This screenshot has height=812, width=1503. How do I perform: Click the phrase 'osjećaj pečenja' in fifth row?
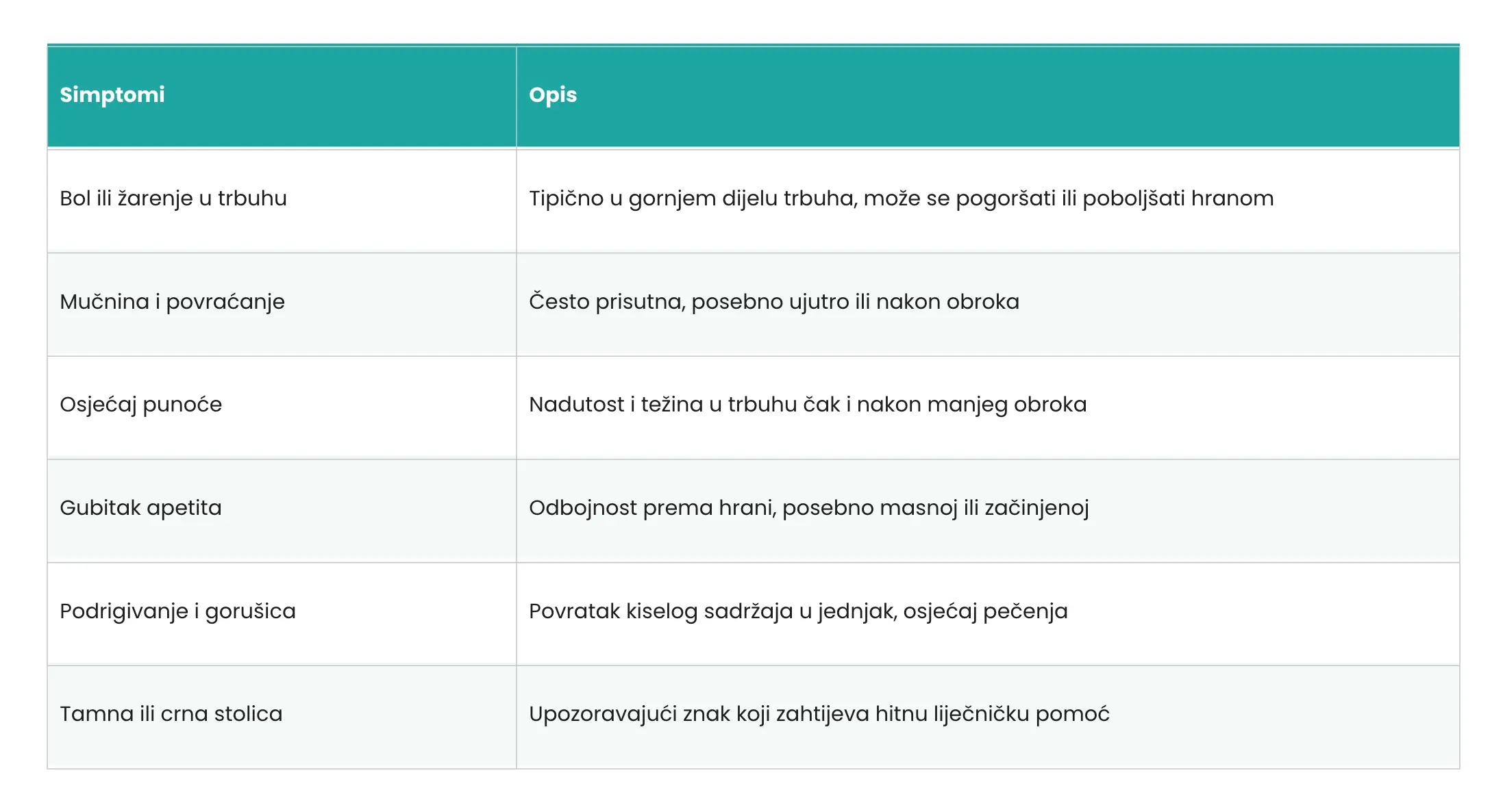(x=985, y=611)
